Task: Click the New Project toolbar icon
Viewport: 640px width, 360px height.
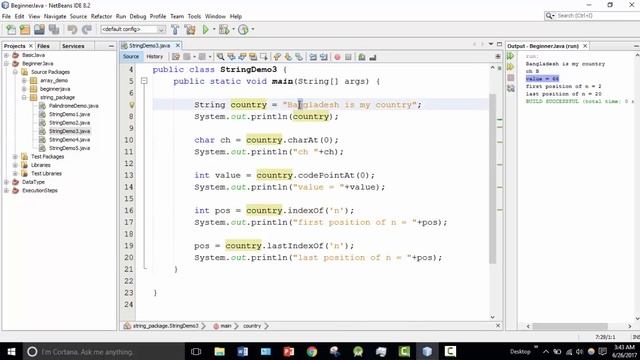Action: pos(25,29)
